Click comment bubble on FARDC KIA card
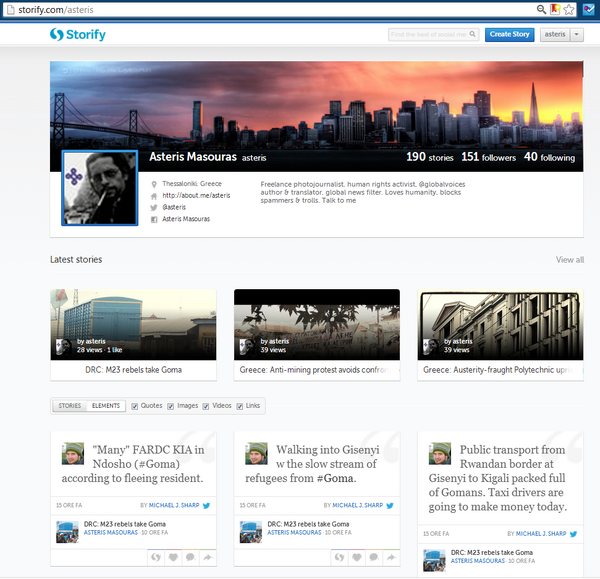This screenshot has height=579, width=600. coord(190,557)
